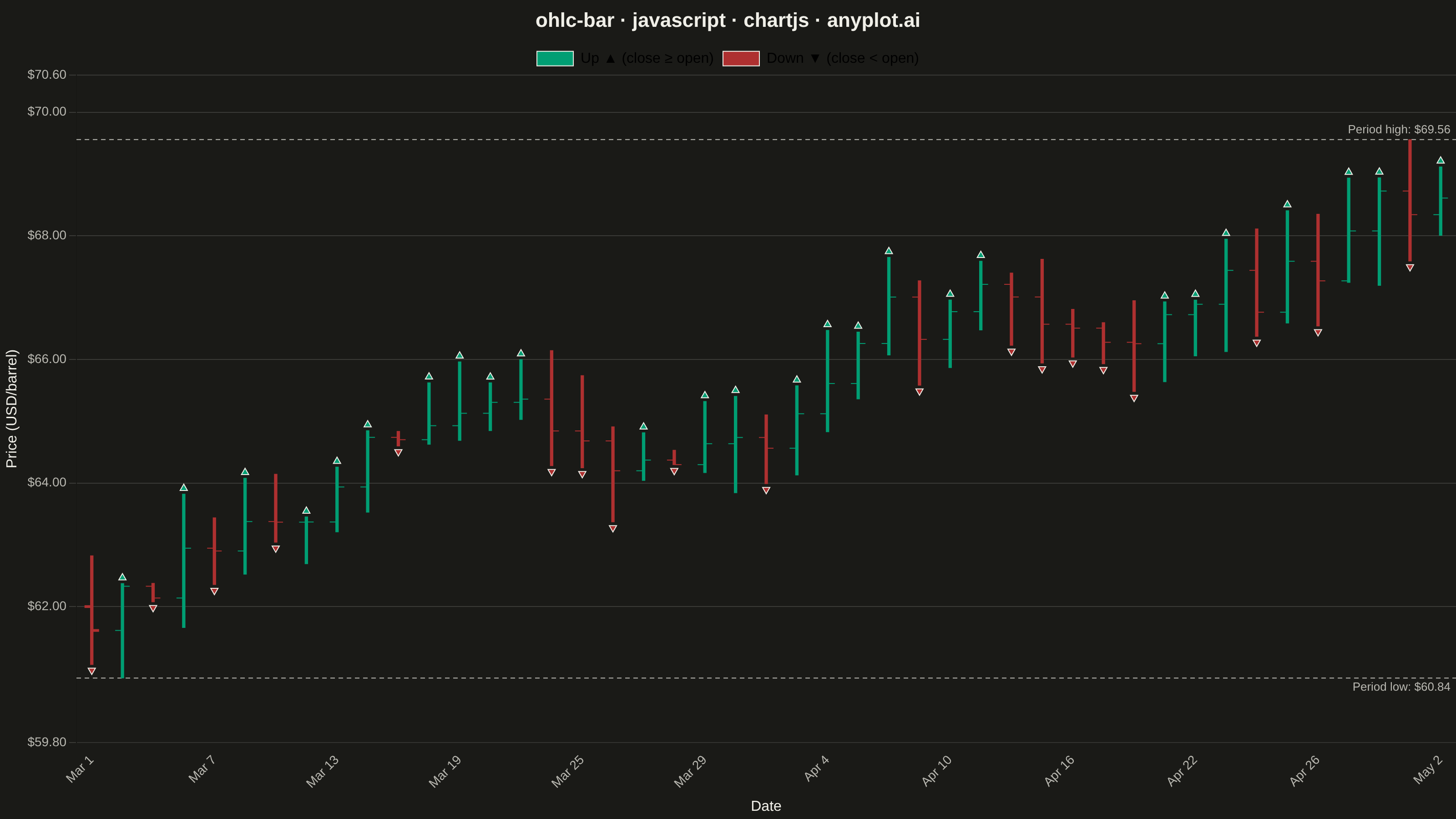Click the Up (close ≥ open) legend label
The width and height of the screenshot is (1456, 819).
pos(647,58)
